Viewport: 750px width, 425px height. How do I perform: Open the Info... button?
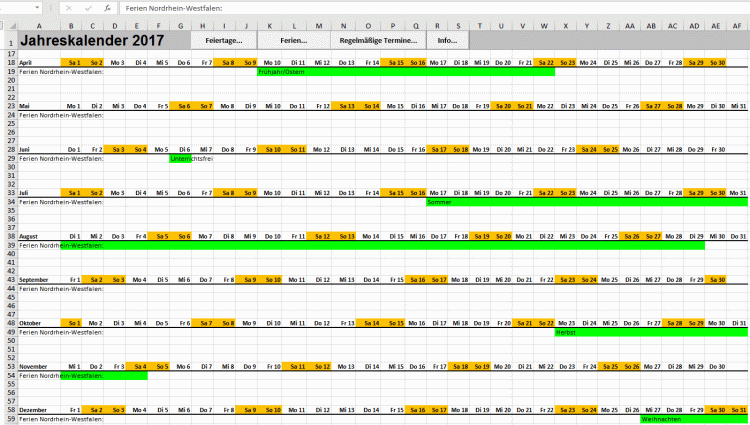tap(447, 41)
